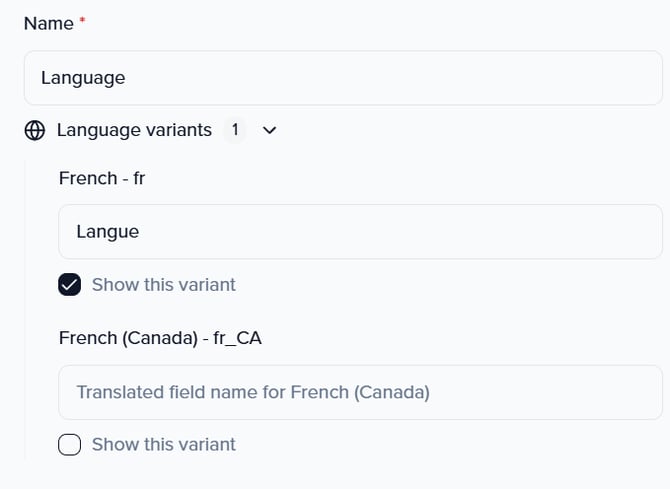Enable the French (Canada) variant checkbox
Viewport: 670px width, 489px height.
(x=70, y=445)
